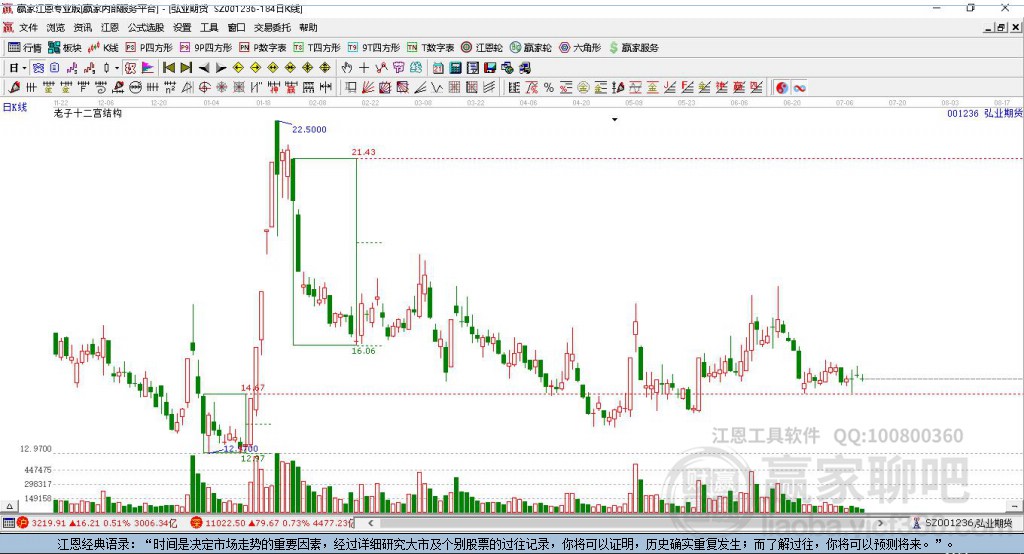Click the status bar grid icon
1024x554 pixels.
[x=8, y=523]
